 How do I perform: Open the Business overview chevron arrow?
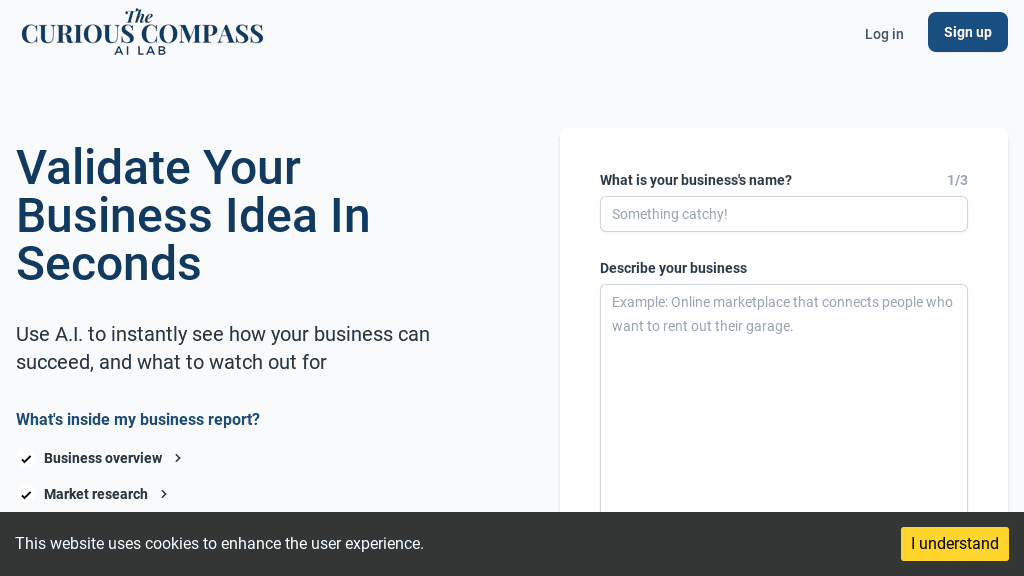pos(177,458)
